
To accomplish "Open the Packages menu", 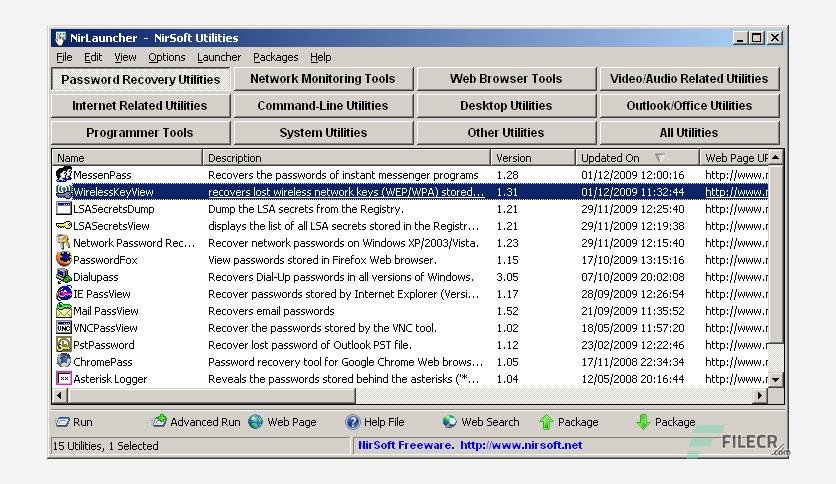I will 276,57.
